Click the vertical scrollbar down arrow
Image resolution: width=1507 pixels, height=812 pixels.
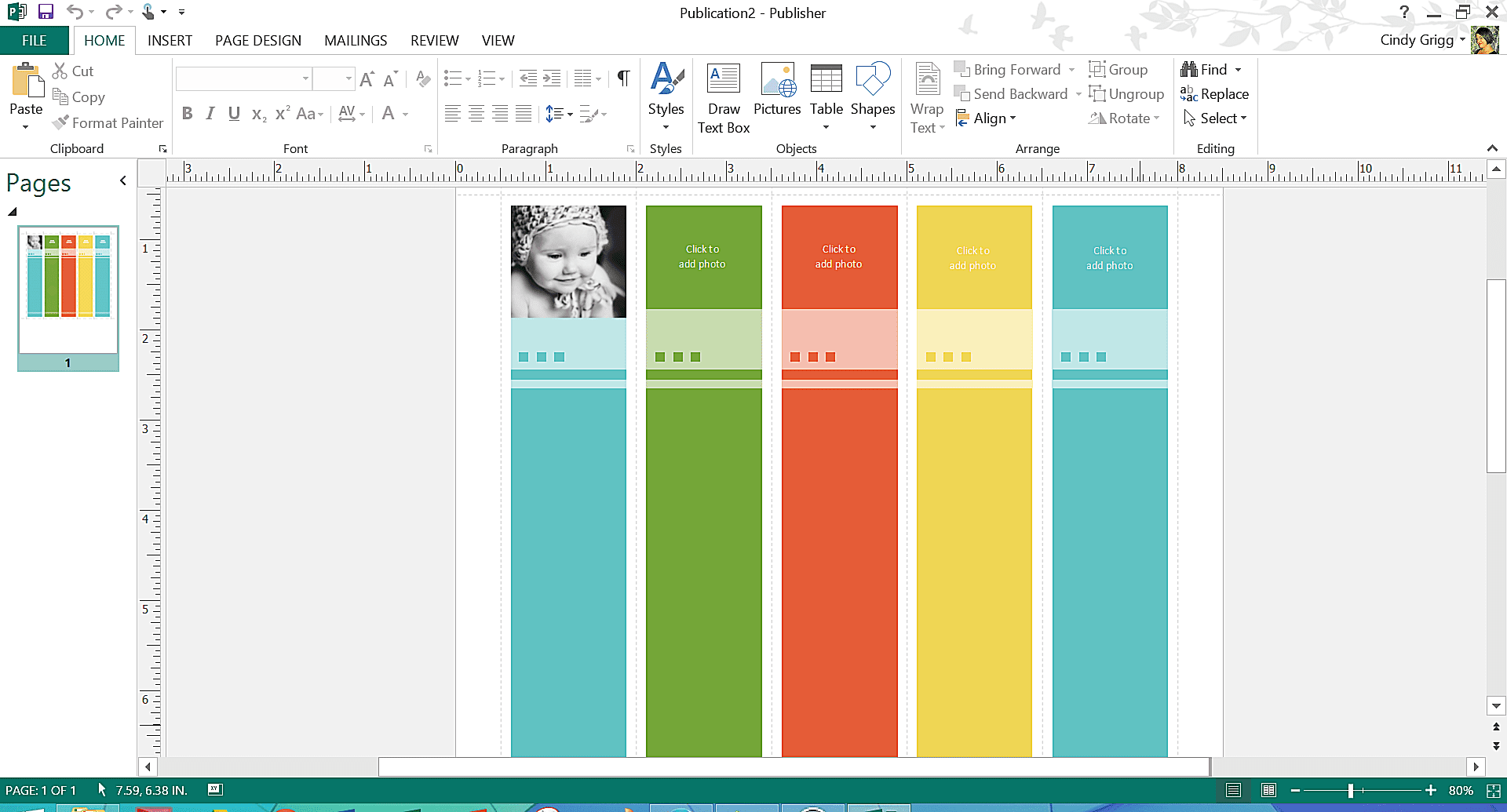pos(1496,705)
